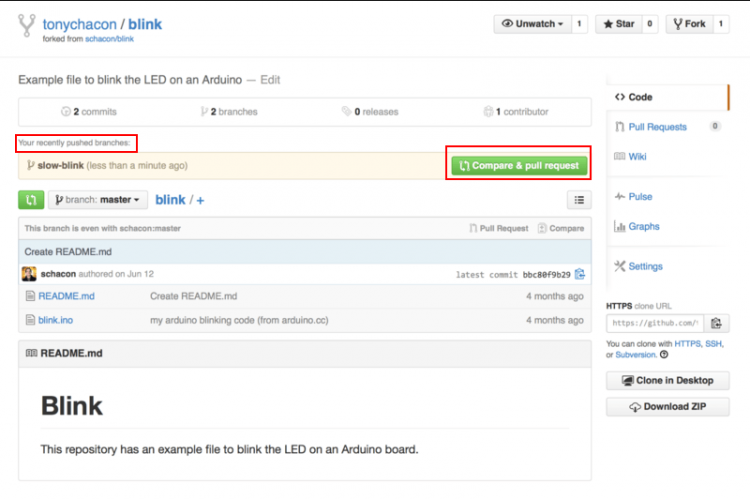
Task: Click the 'This branch is even with schacon:master' text
Action: (x=103, y=228)
